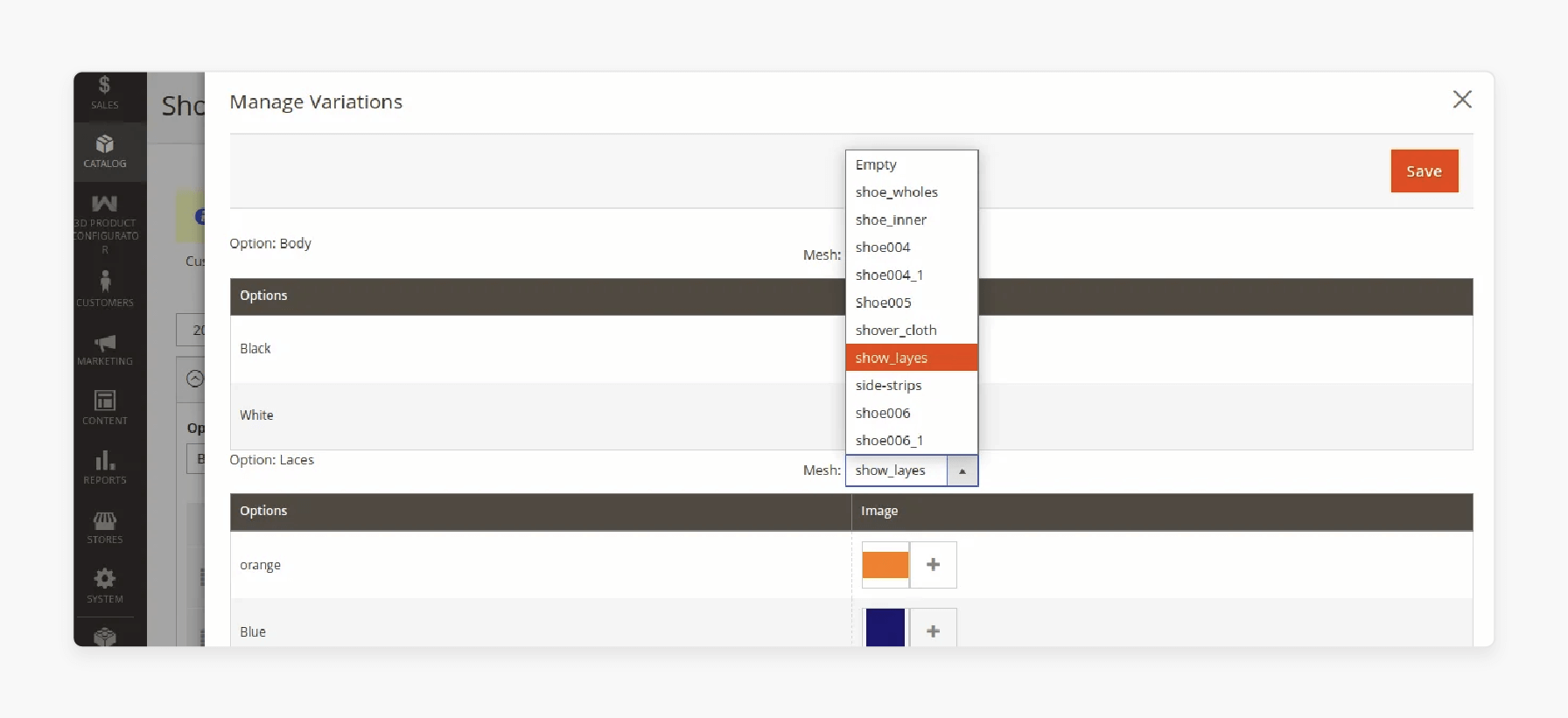
Task: Open the Customers sidebar section
Action: 105,289
